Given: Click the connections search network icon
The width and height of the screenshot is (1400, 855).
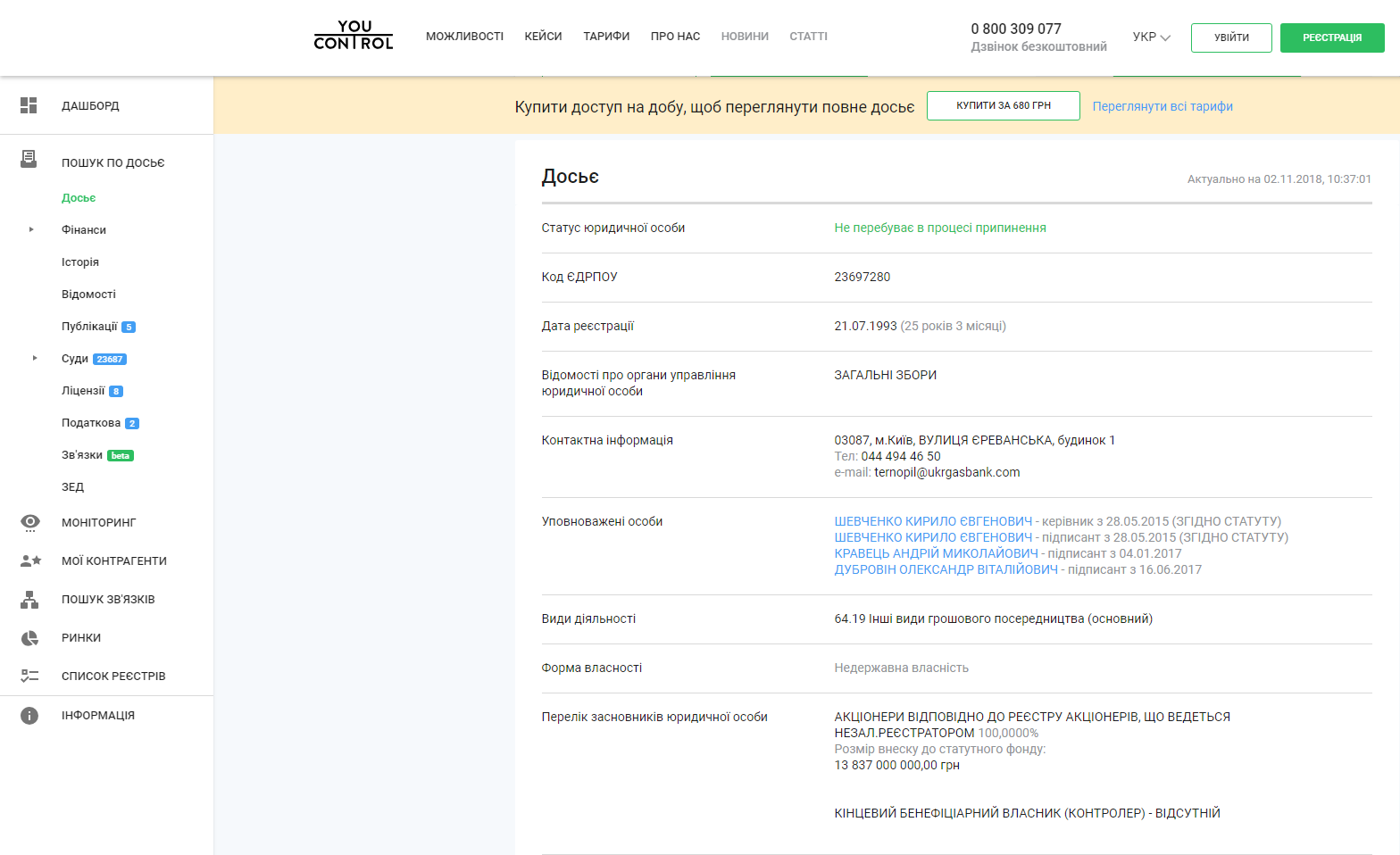Looking at the screenshot, I should coord(29,600).
